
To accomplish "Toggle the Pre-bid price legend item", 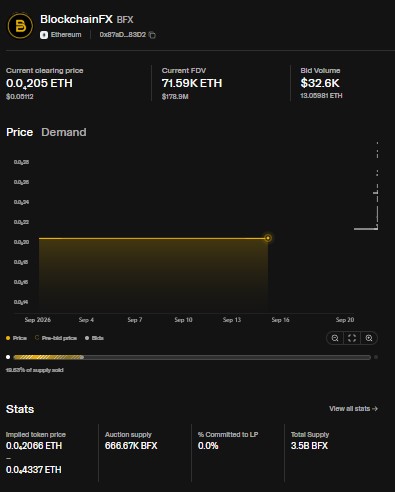I will (x=56, y=338).
